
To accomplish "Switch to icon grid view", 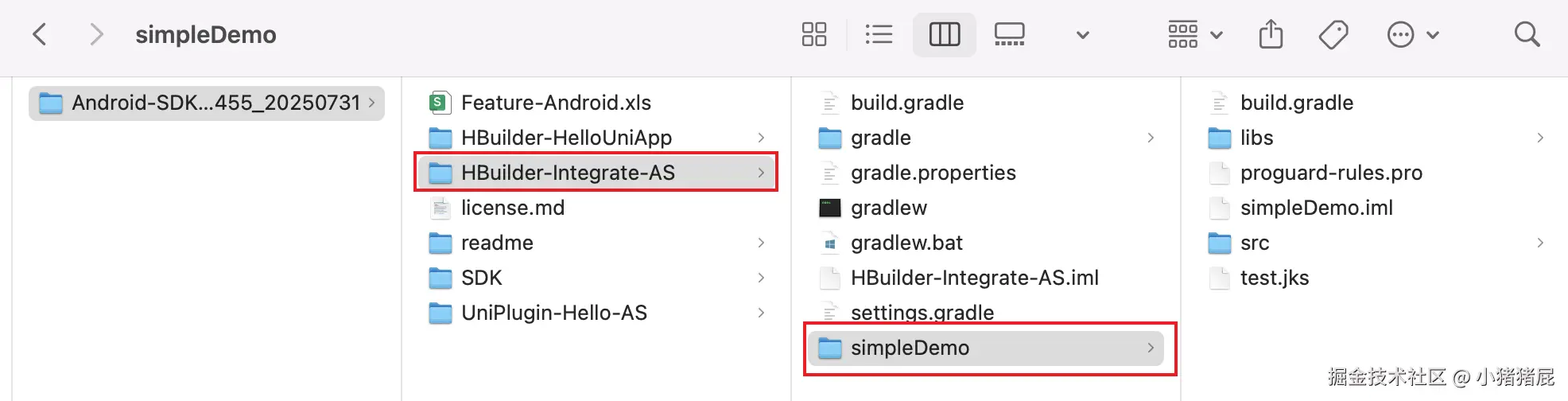I will 814,34.
